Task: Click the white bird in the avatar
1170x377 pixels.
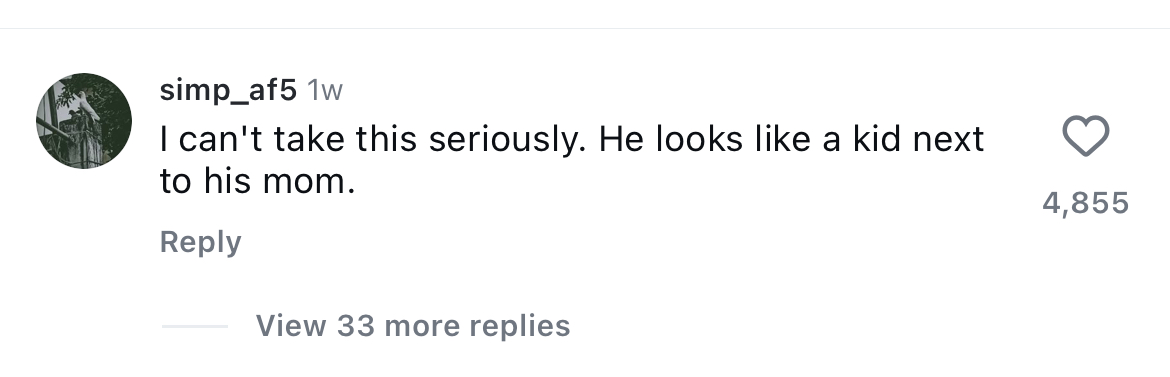Action: pyautogui.click(x=88, y=106)
